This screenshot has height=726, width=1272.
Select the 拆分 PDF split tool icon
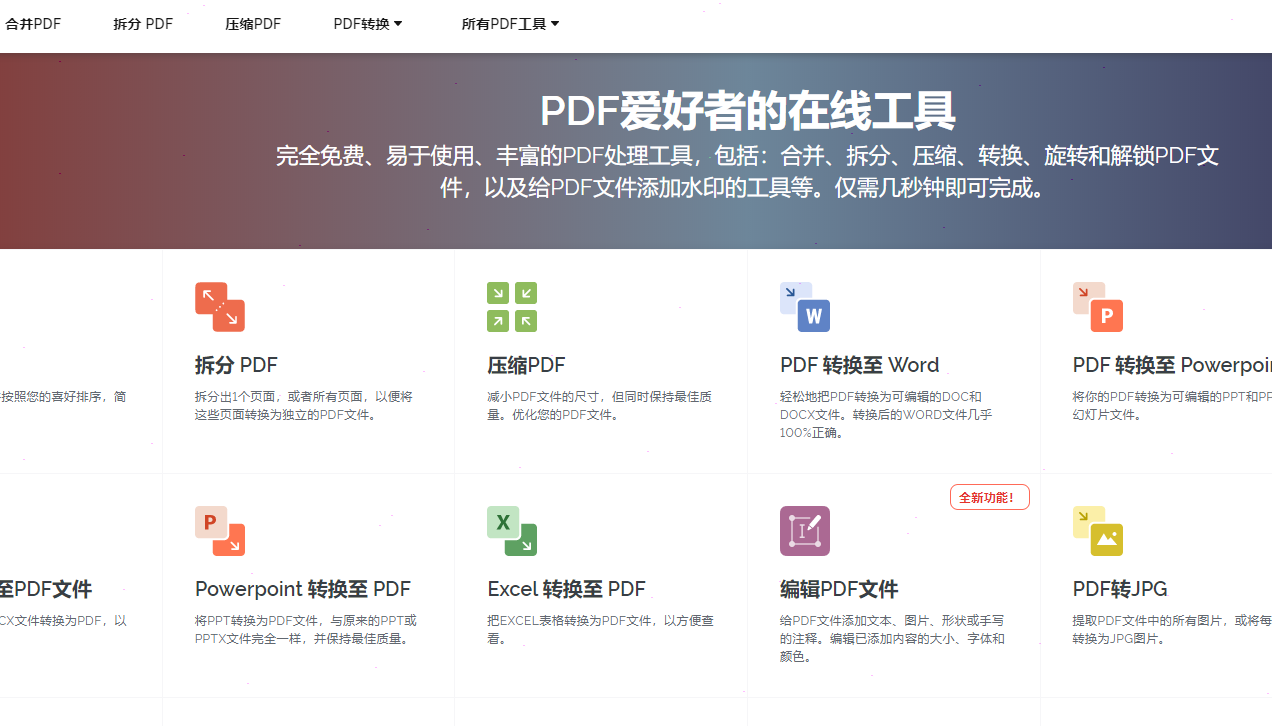click(x=220, y=306)
